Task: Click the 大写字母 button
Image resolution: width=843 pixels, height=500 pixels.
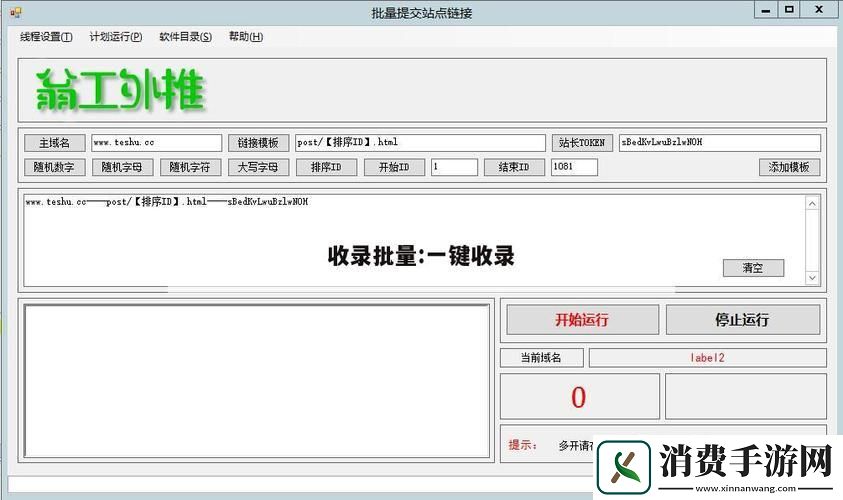Action: pos(259,167)
